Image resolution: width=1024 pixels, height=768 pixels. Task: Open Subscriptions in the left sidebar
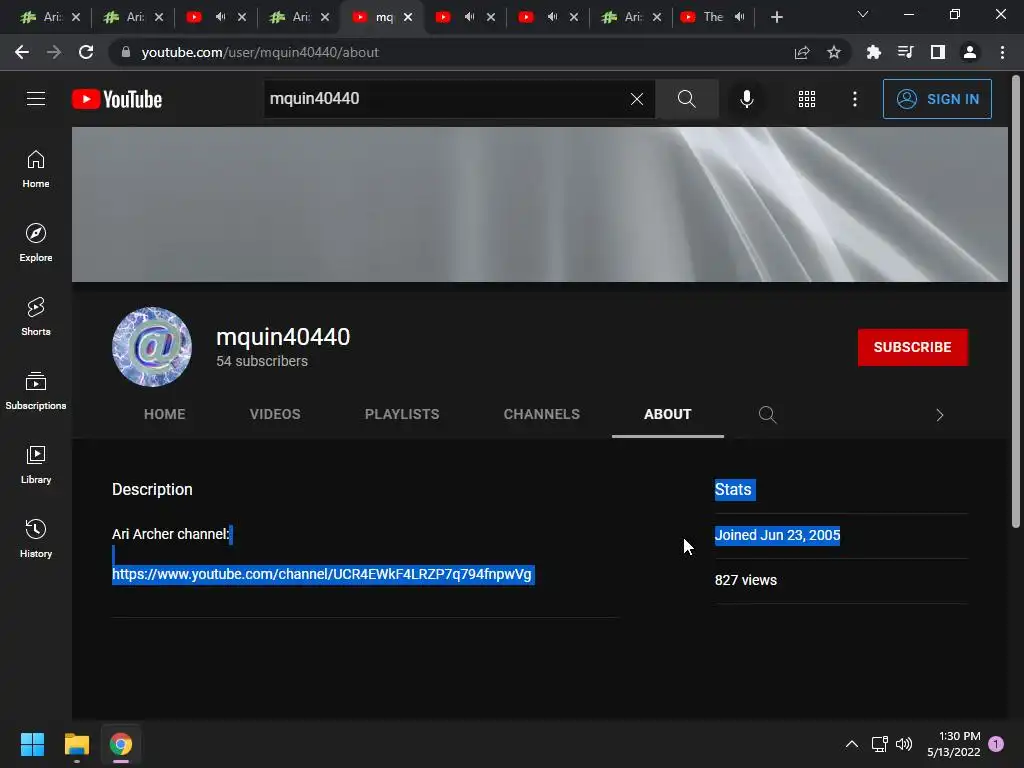point(36,391)
